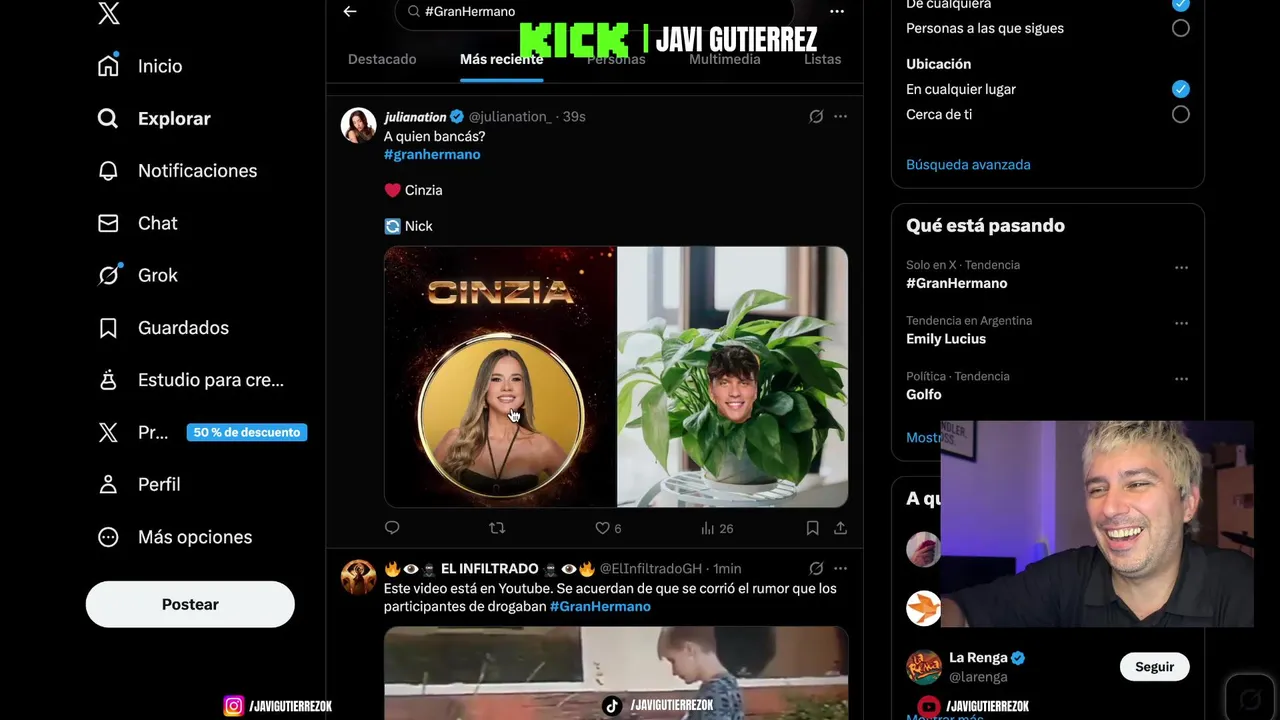Click the 1min timestamp on EL INFILTRADO's post
The height and width of the screenshot is (720, 1280).
click(x=727, y=568)
